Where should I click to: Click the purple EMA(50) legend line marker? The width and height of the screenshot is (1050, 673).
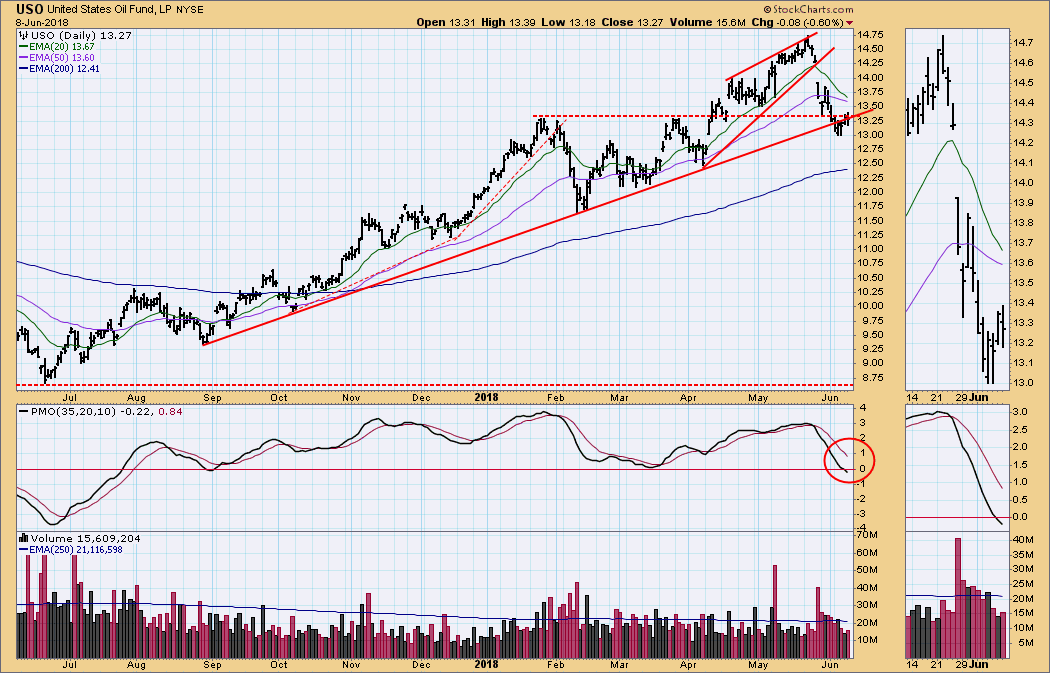23,58
